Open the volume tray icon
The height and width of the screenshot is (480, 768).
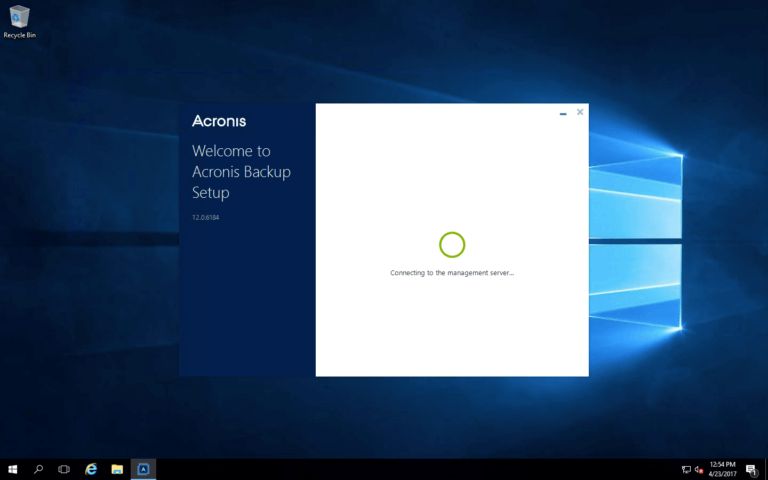point(699,470)
